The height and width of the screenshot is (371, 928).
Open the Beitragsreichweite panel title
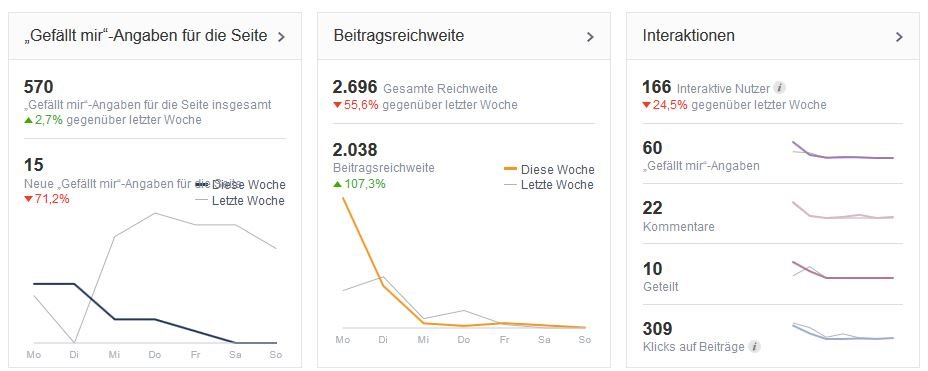coord(399,36)
